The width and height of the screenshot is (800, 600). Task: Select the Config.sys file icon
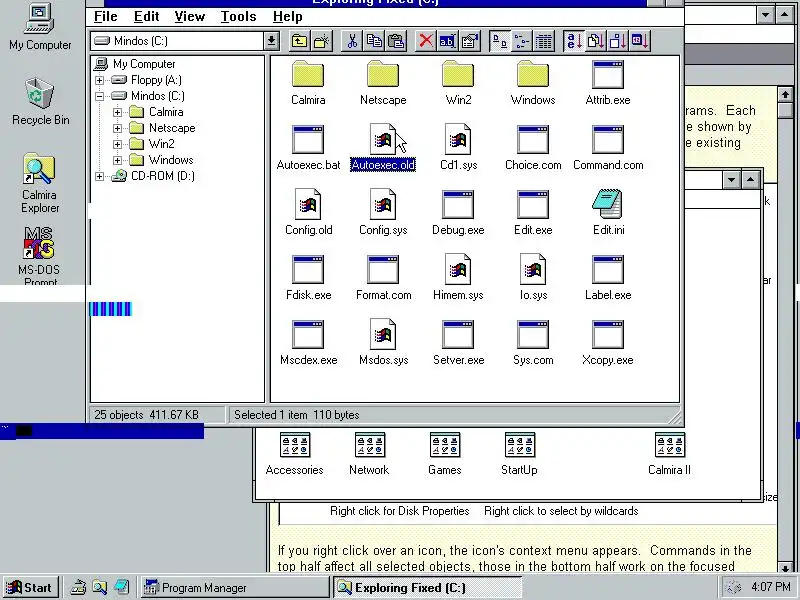pos(383,213)
